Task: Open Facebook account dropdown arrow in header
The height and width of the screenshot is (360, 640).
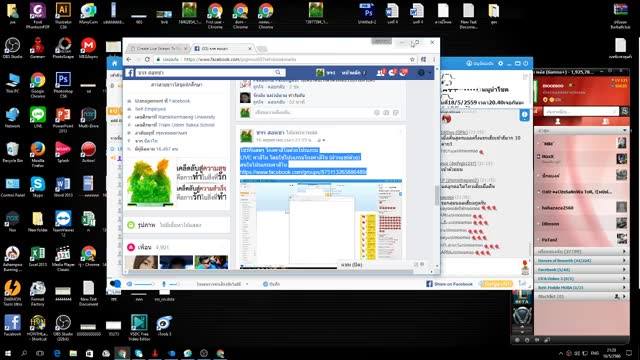Action: click(x=430, y=73)
